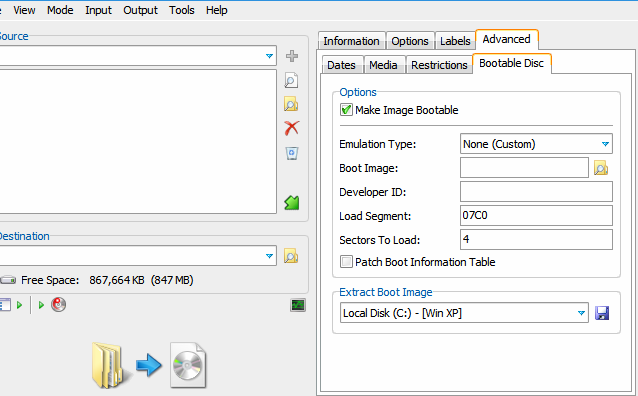
Task: Click inside the Source file list box
Action: pyautogui.click(x=138, y=141)
